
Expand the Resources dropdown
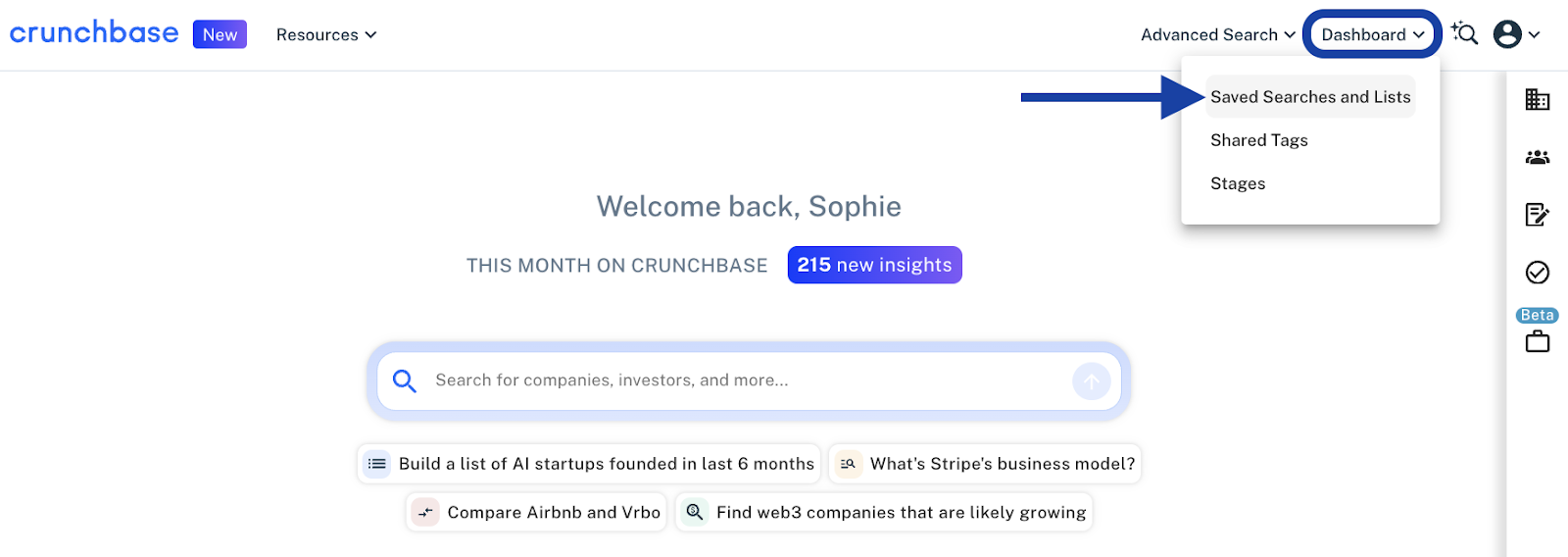click(x=325, y=34)
